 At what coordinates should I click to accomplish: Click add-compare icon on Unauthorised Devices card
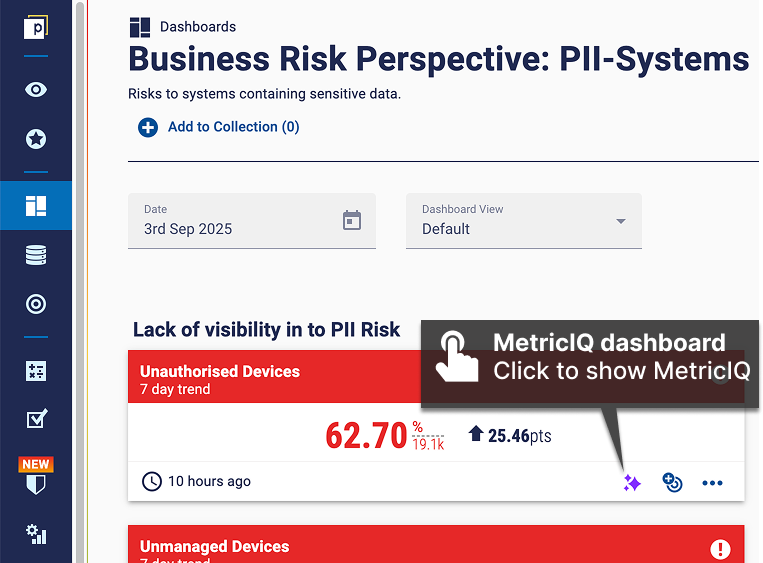(672, 482)
